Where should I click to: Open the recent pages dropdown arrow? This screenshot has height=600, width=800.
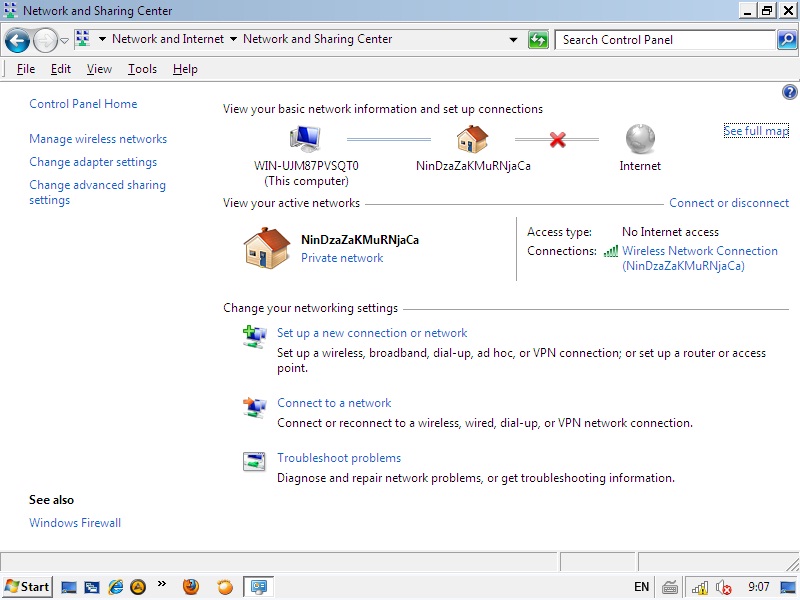click(x=64, y=40)
